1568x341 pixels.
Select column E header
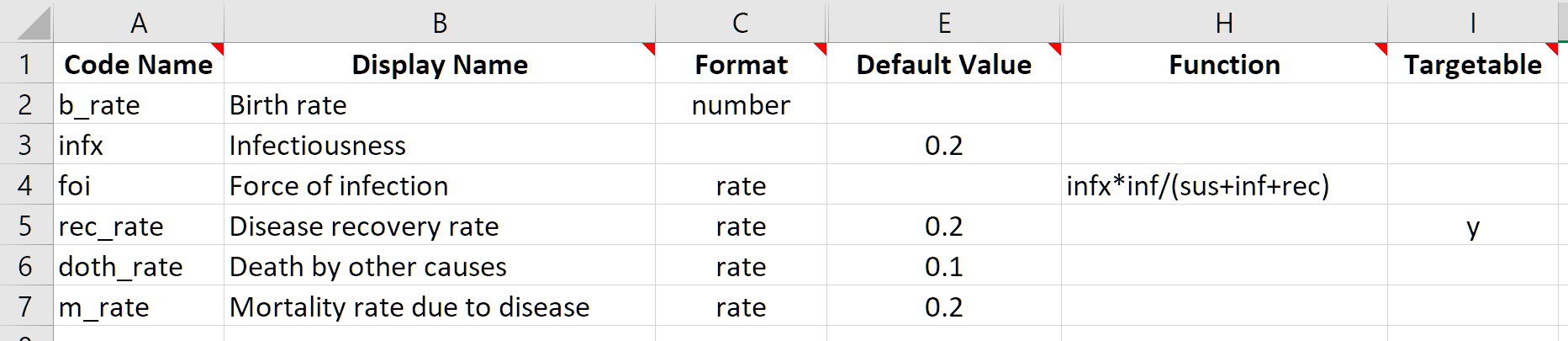click(x=944, y=22)
